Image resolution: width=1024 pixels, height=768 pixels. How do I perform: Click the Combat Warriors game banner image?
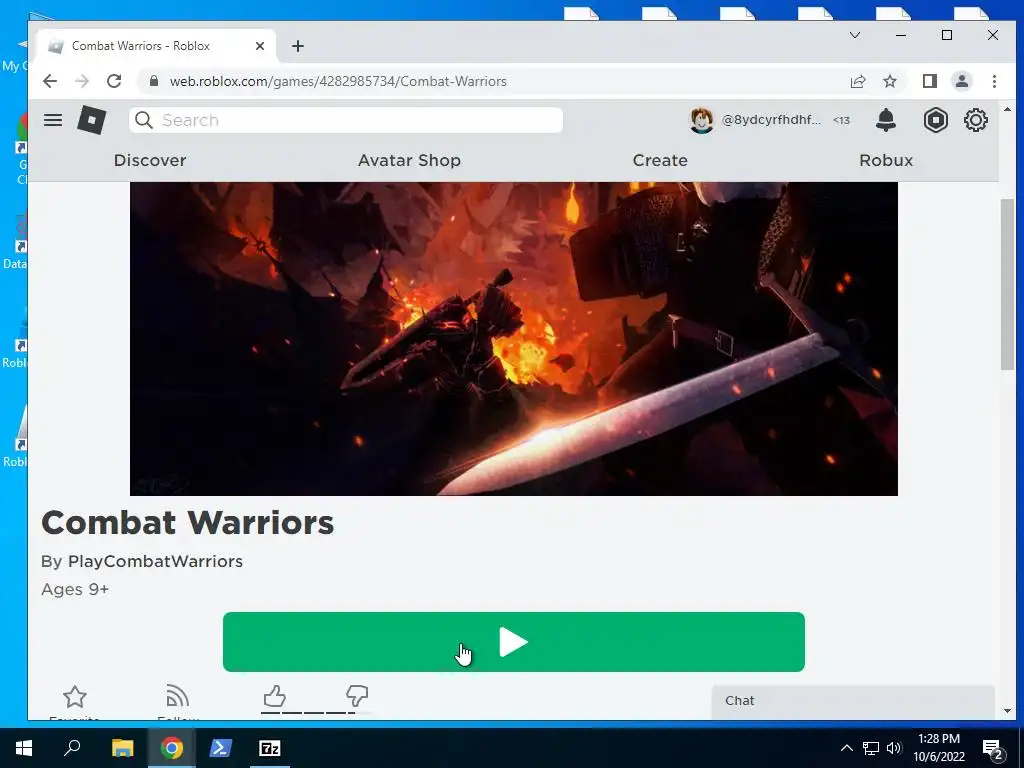point(513,338)
